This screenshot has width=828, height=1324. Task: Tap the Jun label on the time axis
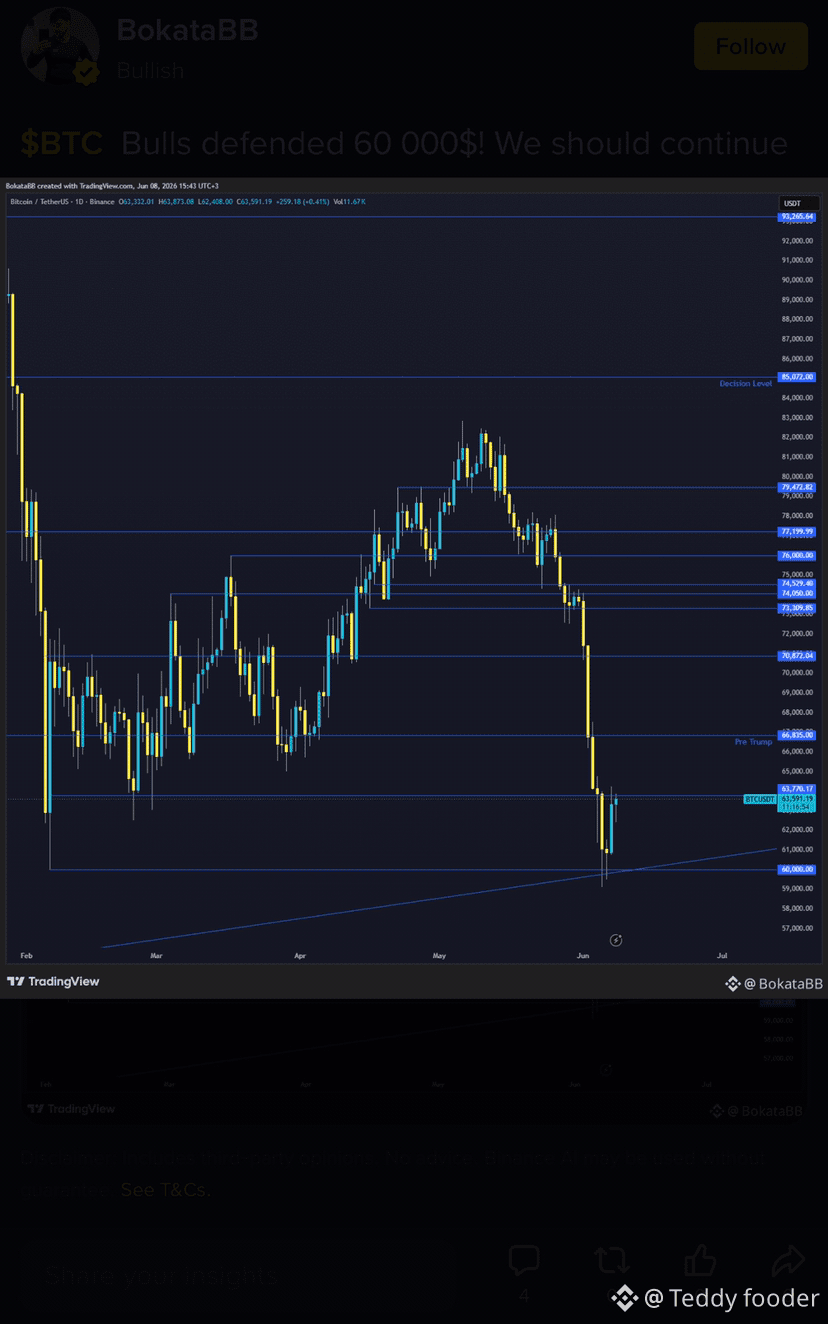583,955
